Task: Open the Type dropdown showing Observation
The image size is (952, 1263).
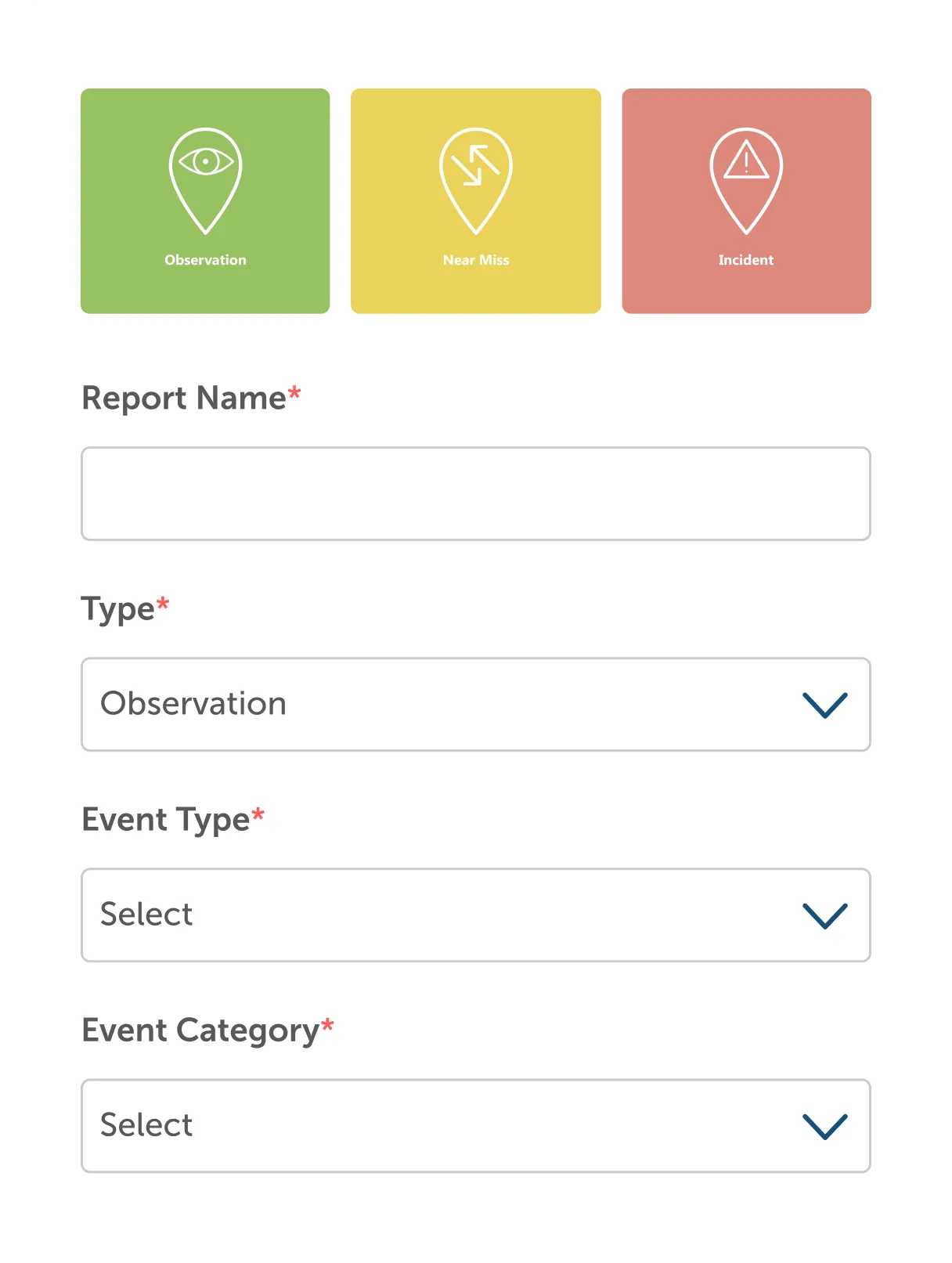Action: pos(476,705)
